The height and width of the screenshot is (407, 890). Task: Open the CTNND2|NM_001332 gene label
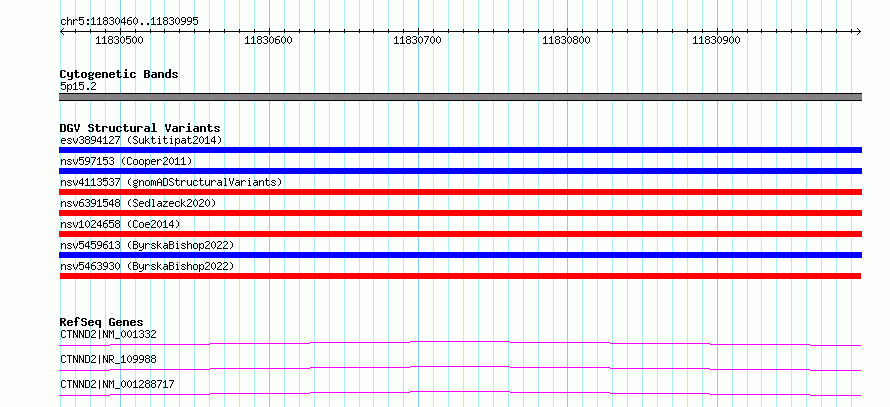coord(108,334)
